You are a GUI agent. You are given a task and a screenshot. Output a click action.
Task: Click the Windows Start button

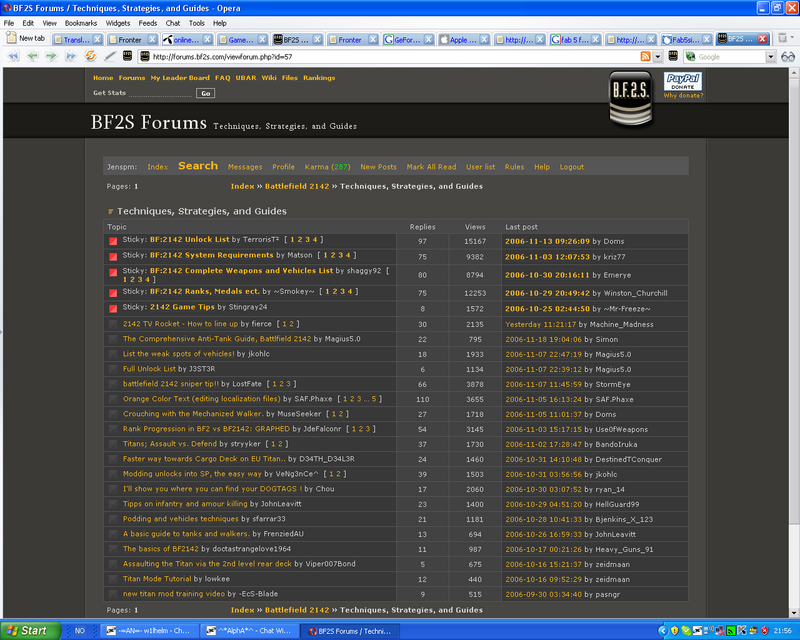coord(31,631)
